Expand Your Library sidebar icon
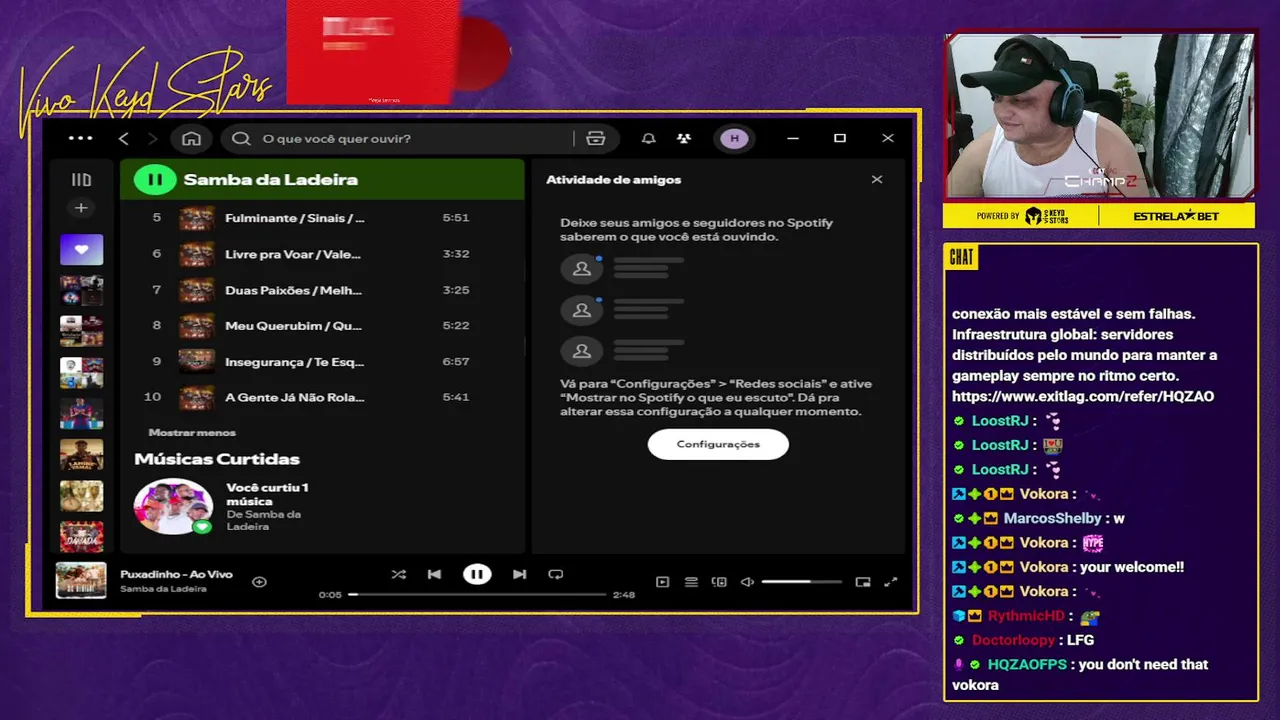Screen dimensions: 1280x720 81,180
